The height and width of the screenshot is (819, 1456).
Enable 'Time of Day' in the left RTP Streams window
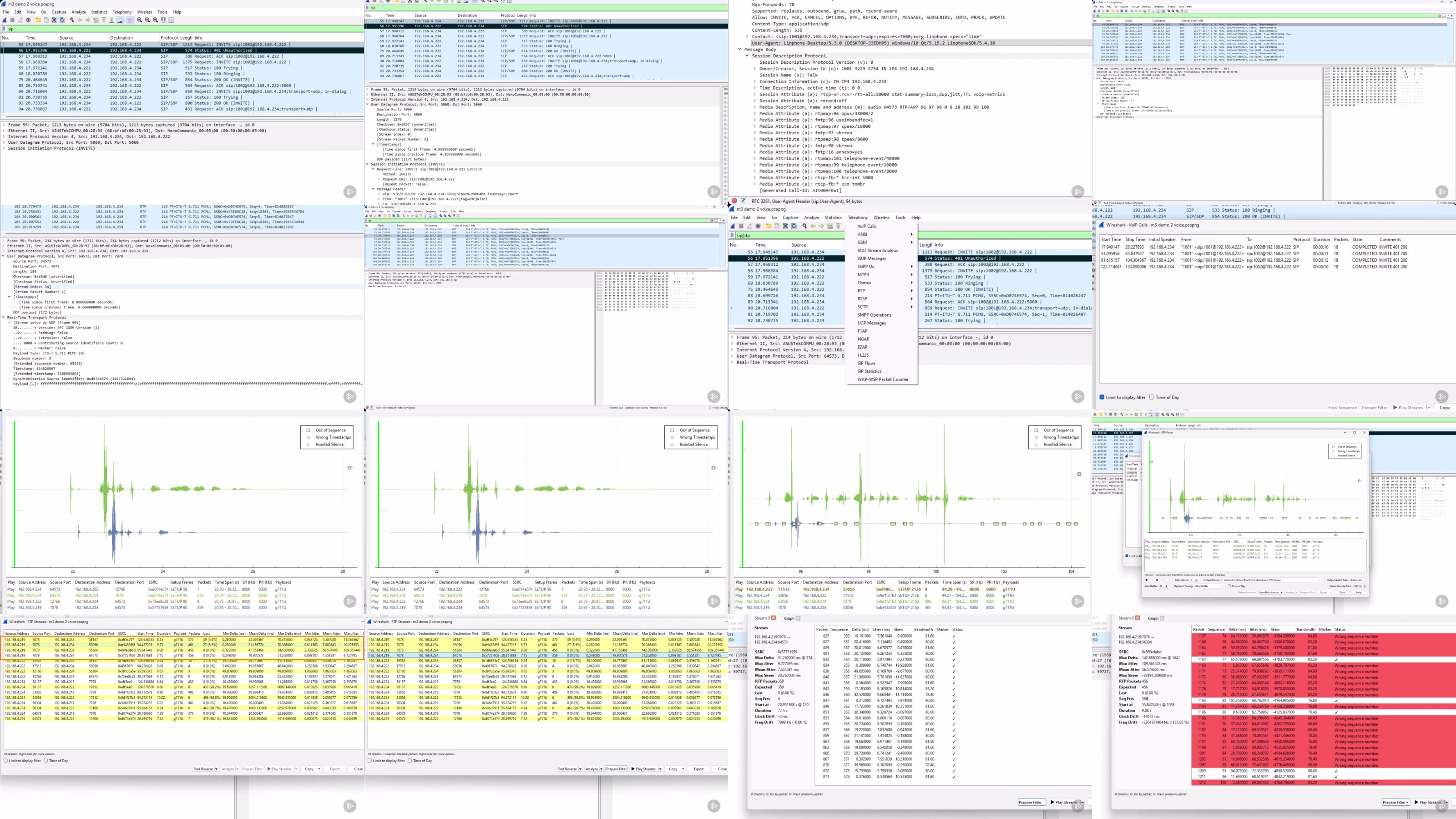[x=46, y=761]
